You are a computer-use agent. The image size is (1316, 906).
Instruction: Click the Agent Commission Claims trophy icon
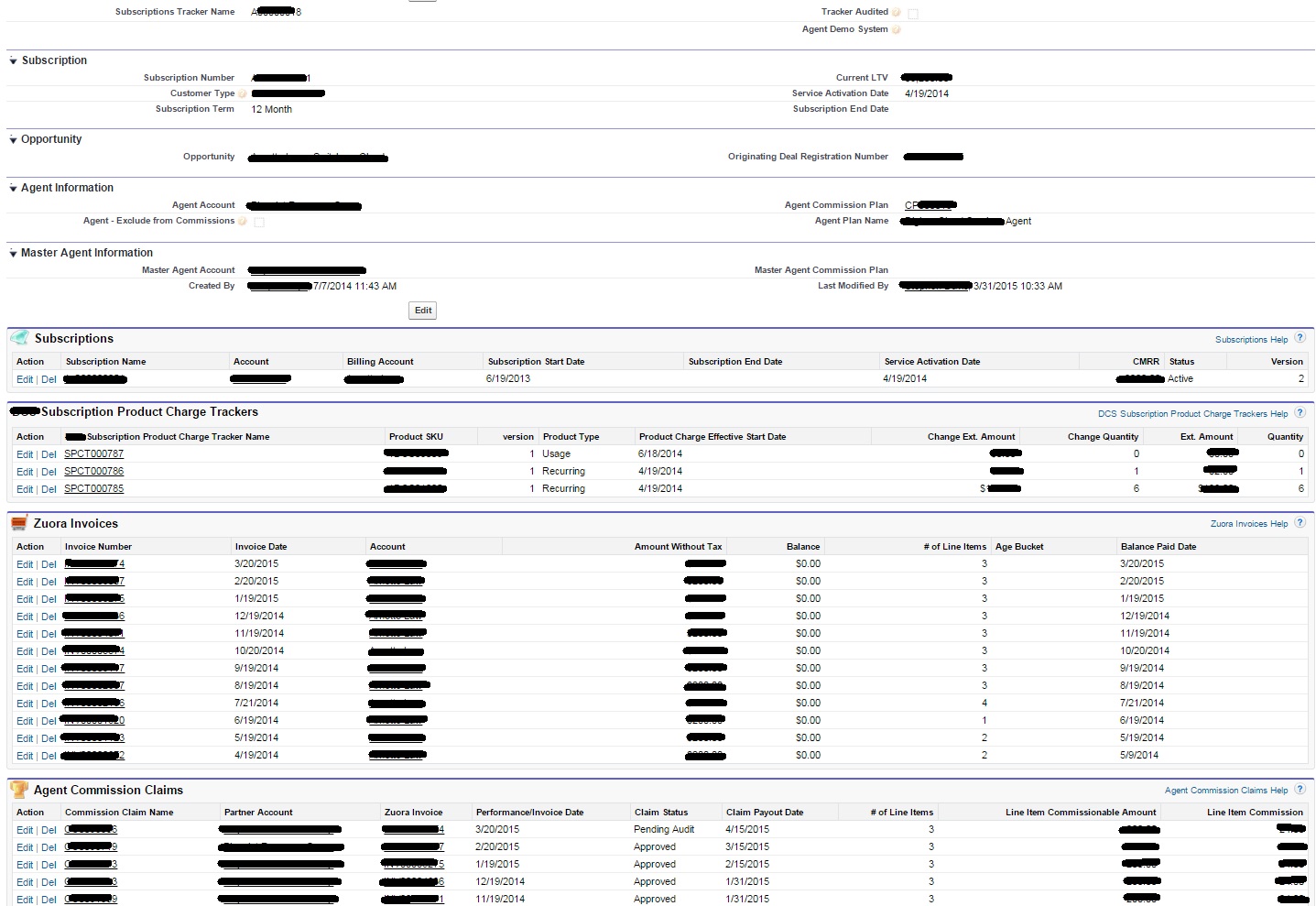coord(19,790)
